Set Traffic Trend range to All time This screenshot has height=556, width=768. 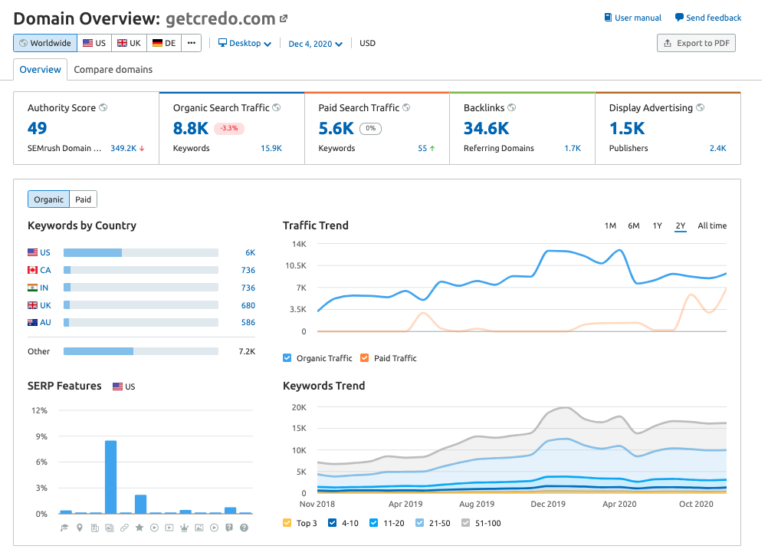[x=712, y=226]
